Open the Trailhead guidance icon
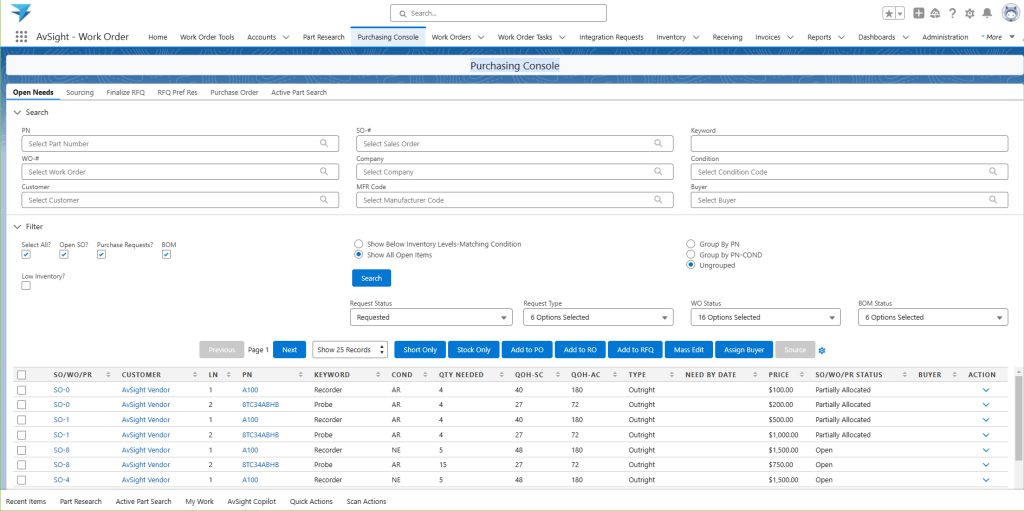 coord(935,13)
